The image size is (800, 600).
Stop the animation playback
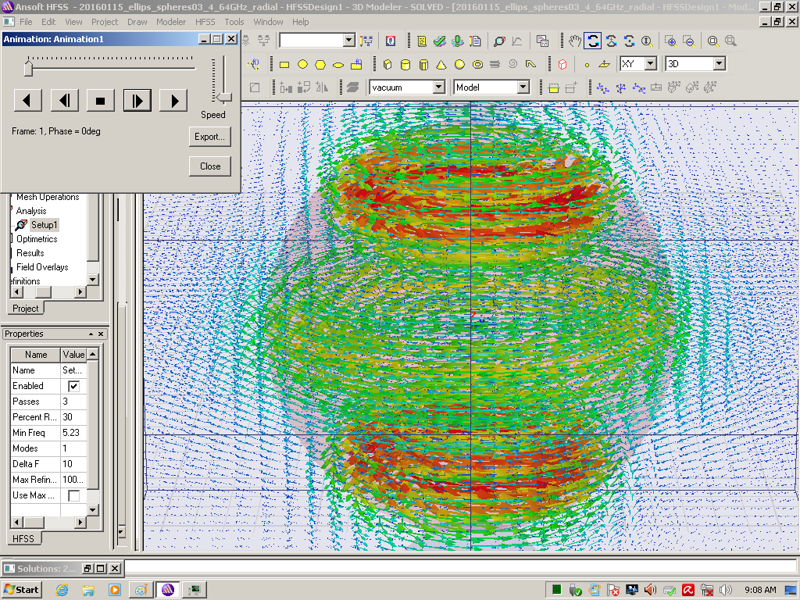[x=100, y=100]
